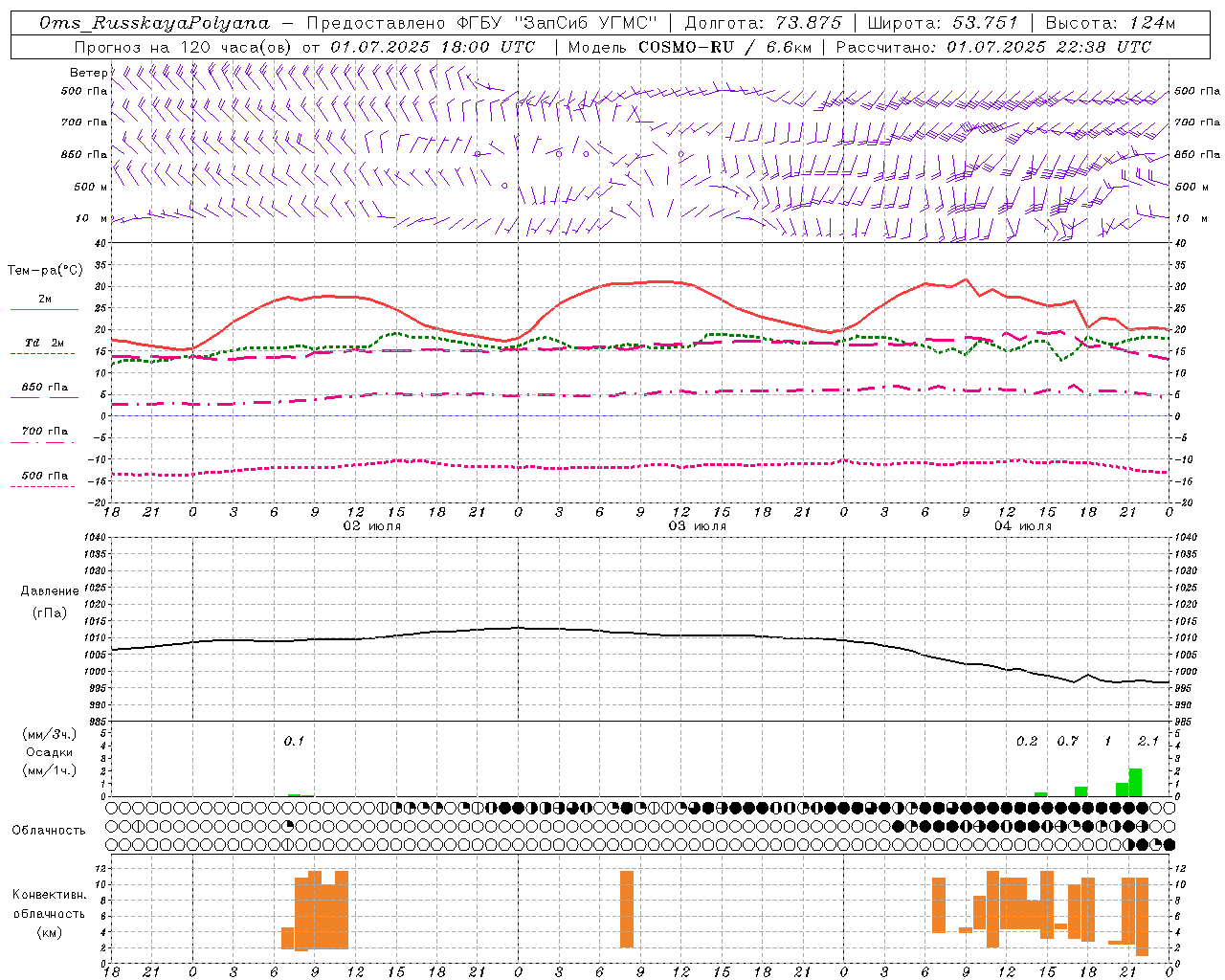Click the Тем-ра(°C) axis label
The height and width of the screenshot is (980, 1225).
pyautogui.click(x=45, y=271)
